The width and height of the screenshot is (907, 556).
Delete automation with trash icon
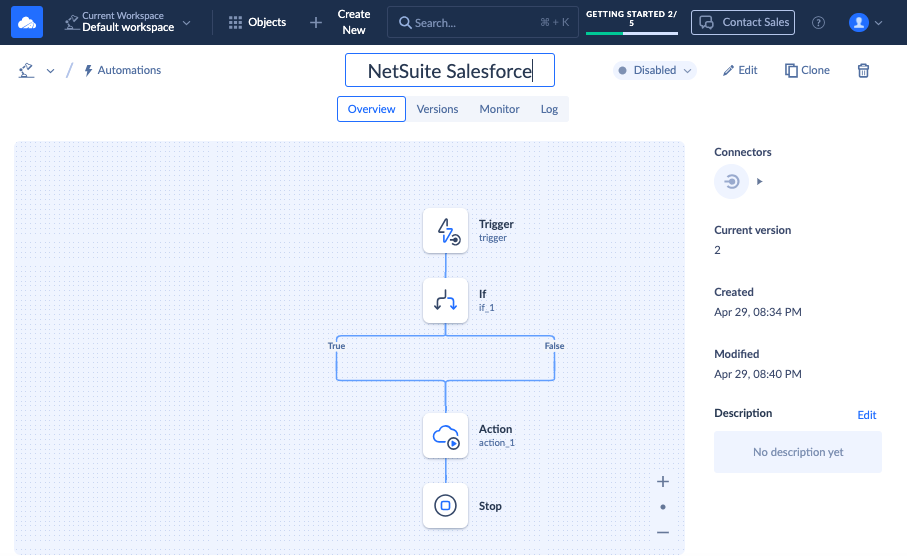(x=863, y=70)
